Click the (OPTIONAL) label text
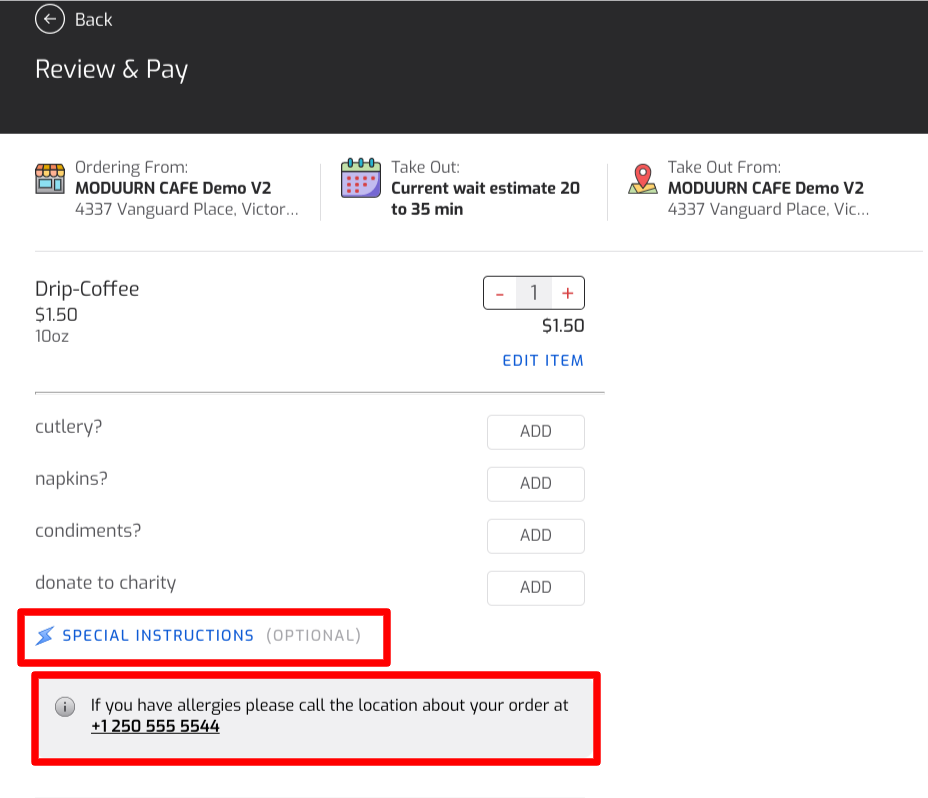Viewport: 928px width, 798px height. (313, 636)
